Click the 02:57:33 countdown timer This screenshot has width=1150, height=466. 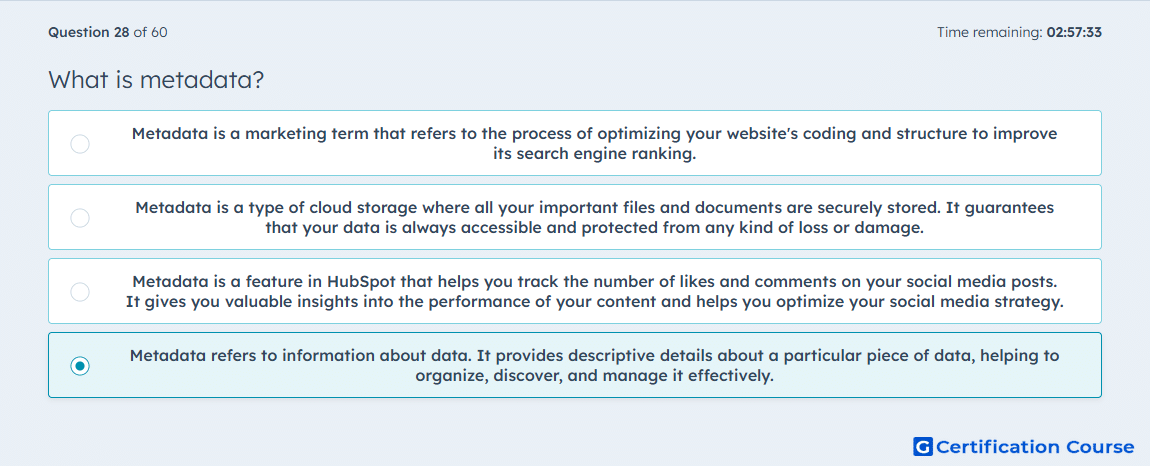[1074, 32]
